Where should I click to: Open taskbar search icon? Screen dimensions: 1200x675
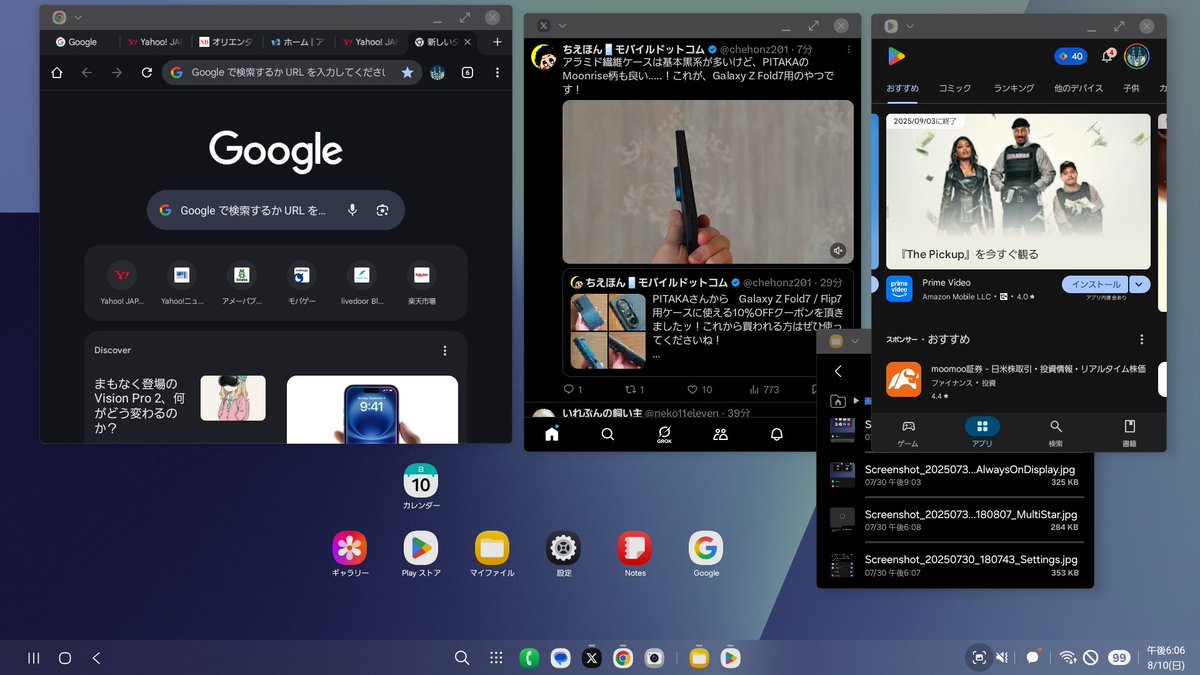(x=462, y=658)
